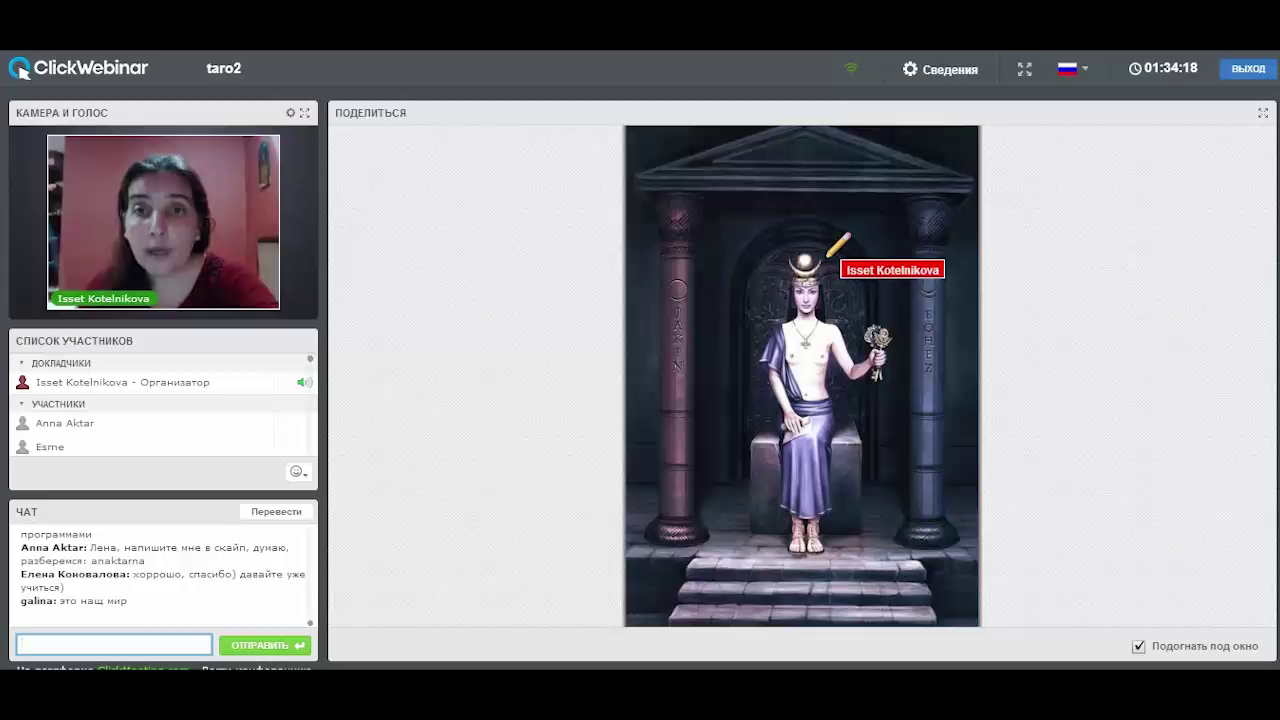Click the ClickWebinar logo

pos(78,68)
